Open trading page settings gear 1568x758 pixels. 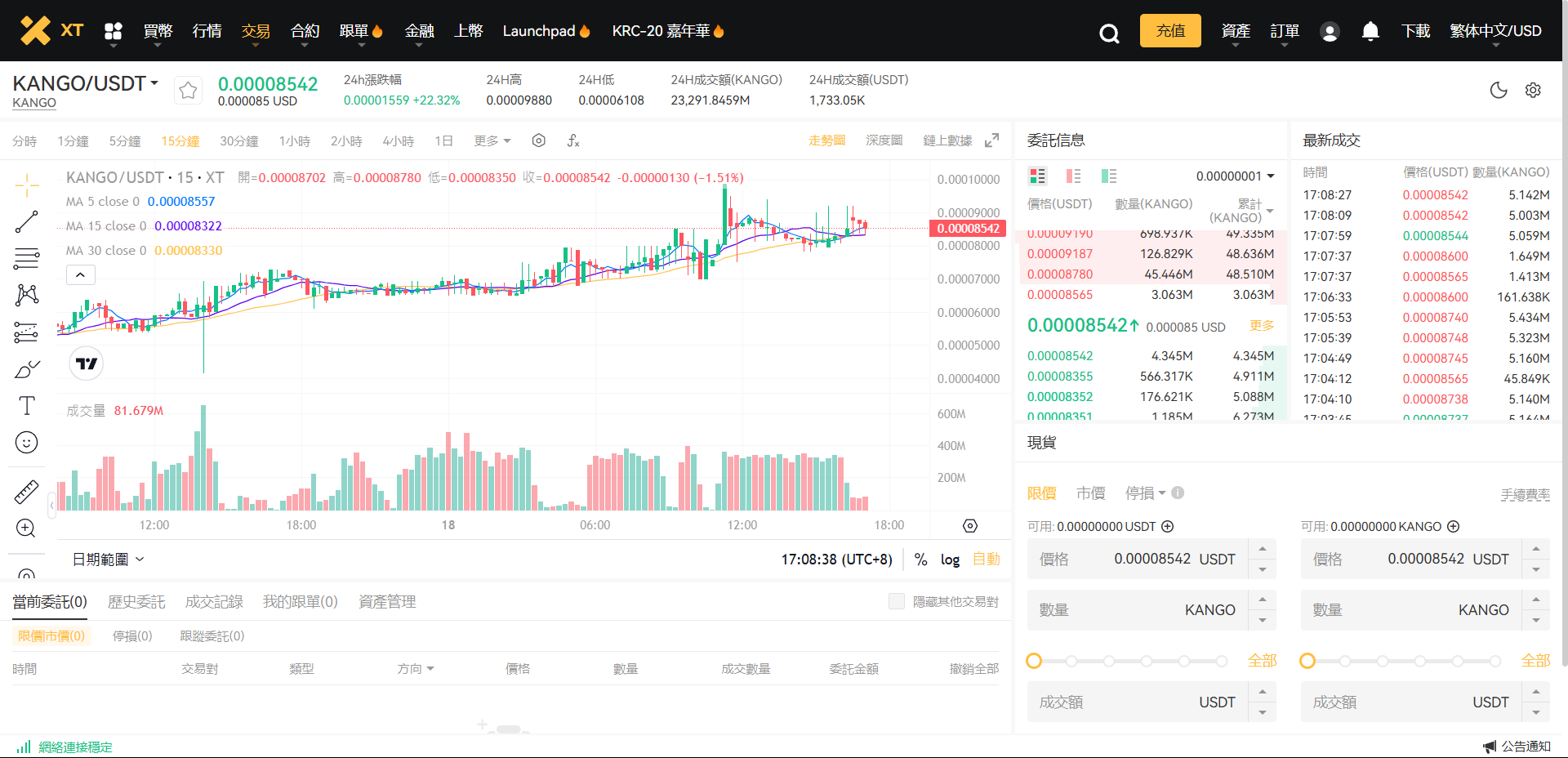tap(1533, 90)
